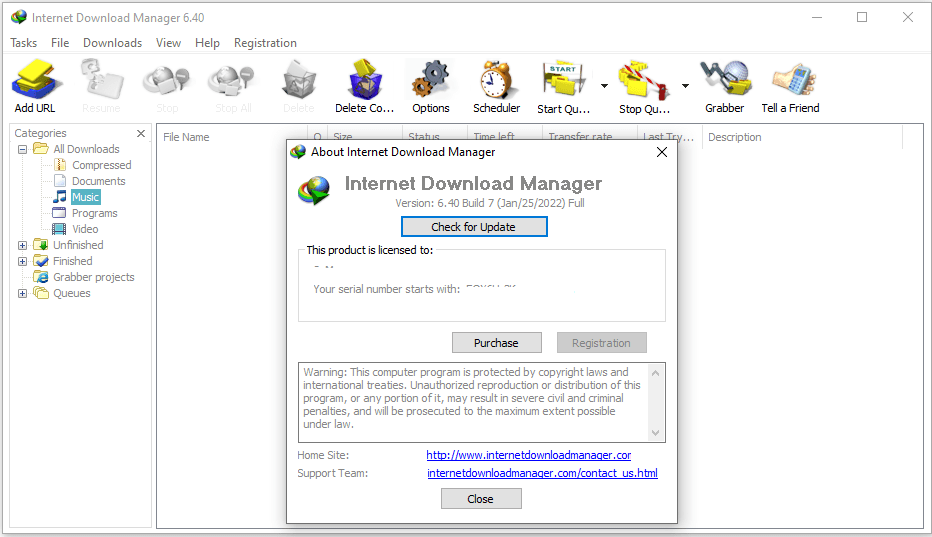The width and height of the screenshot is (932, 537).
Task: Select the Video category film icon
Action: pos(59,229)
